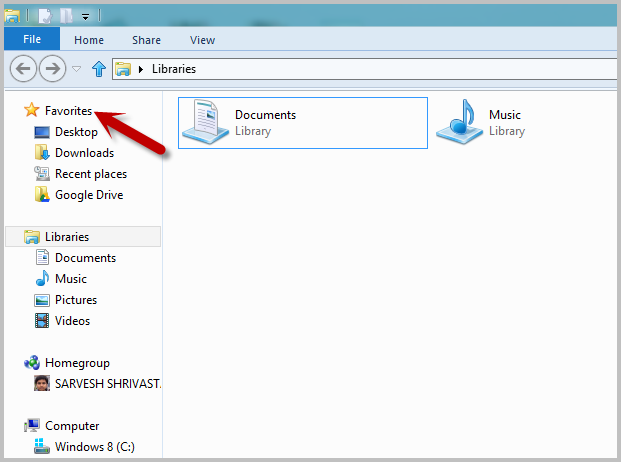Open Music under Libraries in sidebar
The height and width of the screenshot is (462, 621).
(70, 279)
